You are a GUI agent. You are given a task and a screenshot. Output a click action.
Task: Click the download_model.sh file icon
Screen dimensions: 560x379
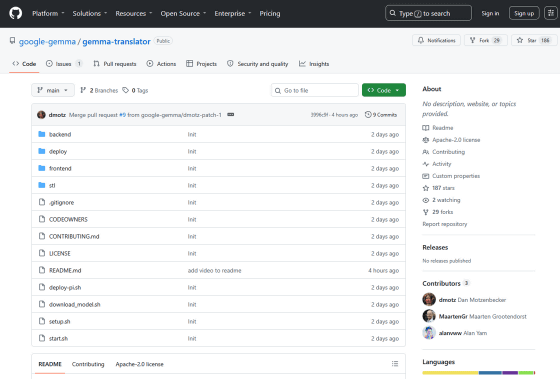click(x=42, y=304)
